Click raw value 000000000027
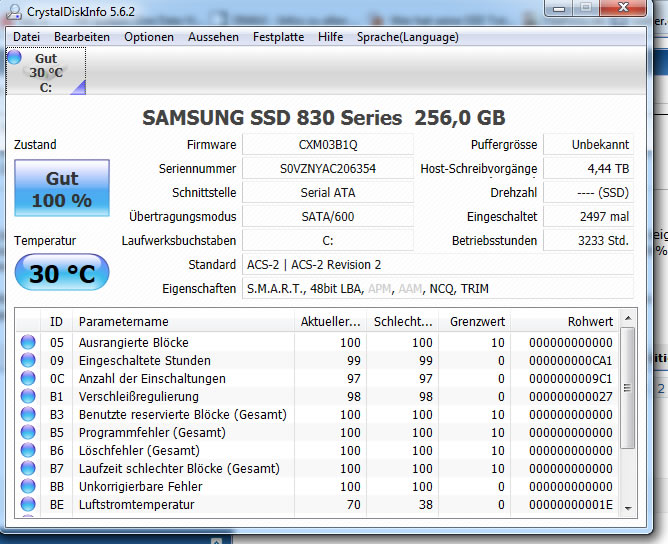 [x=571, y=397]
